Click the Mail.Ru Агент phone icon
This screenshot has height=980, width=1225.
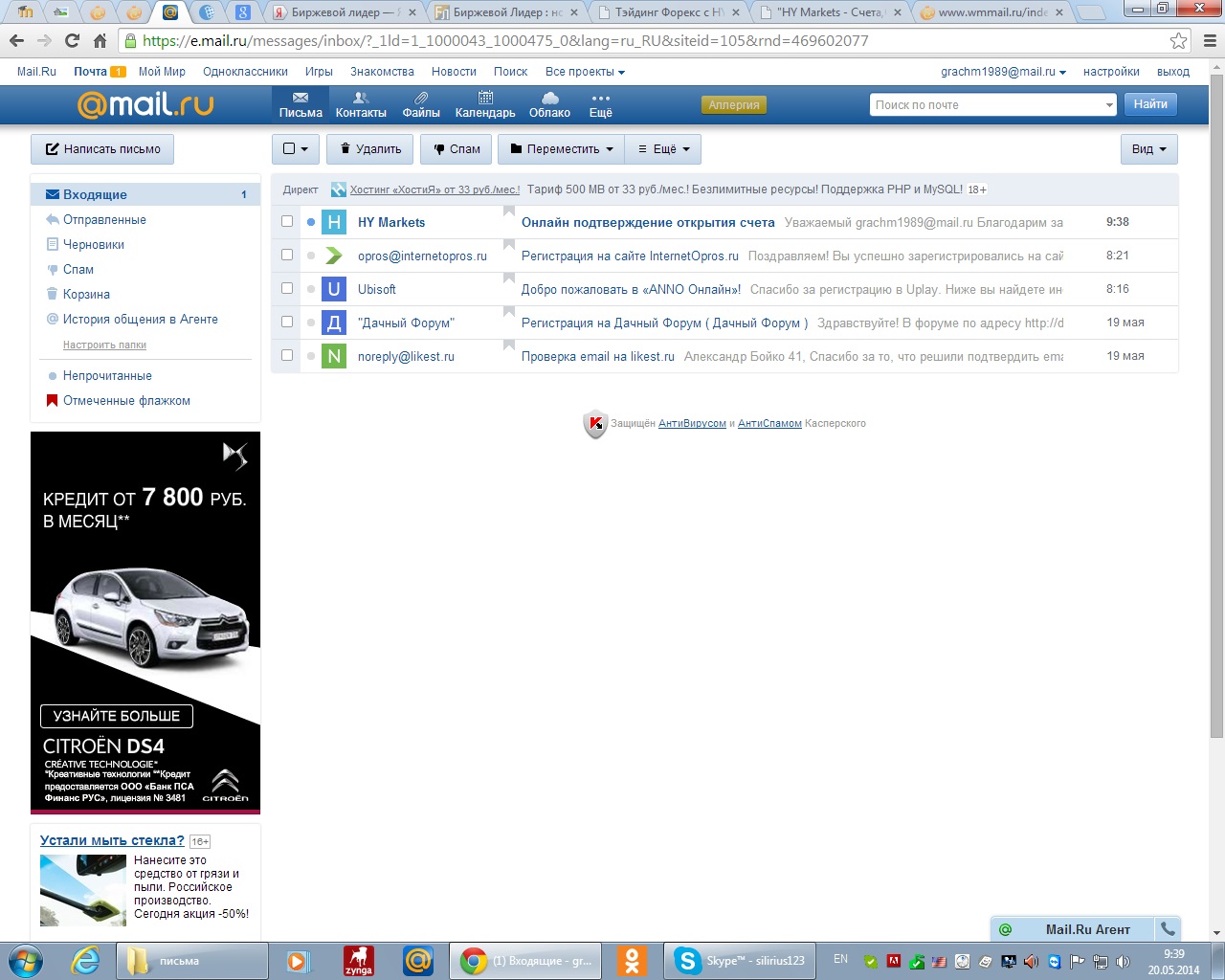[1168, 928]
